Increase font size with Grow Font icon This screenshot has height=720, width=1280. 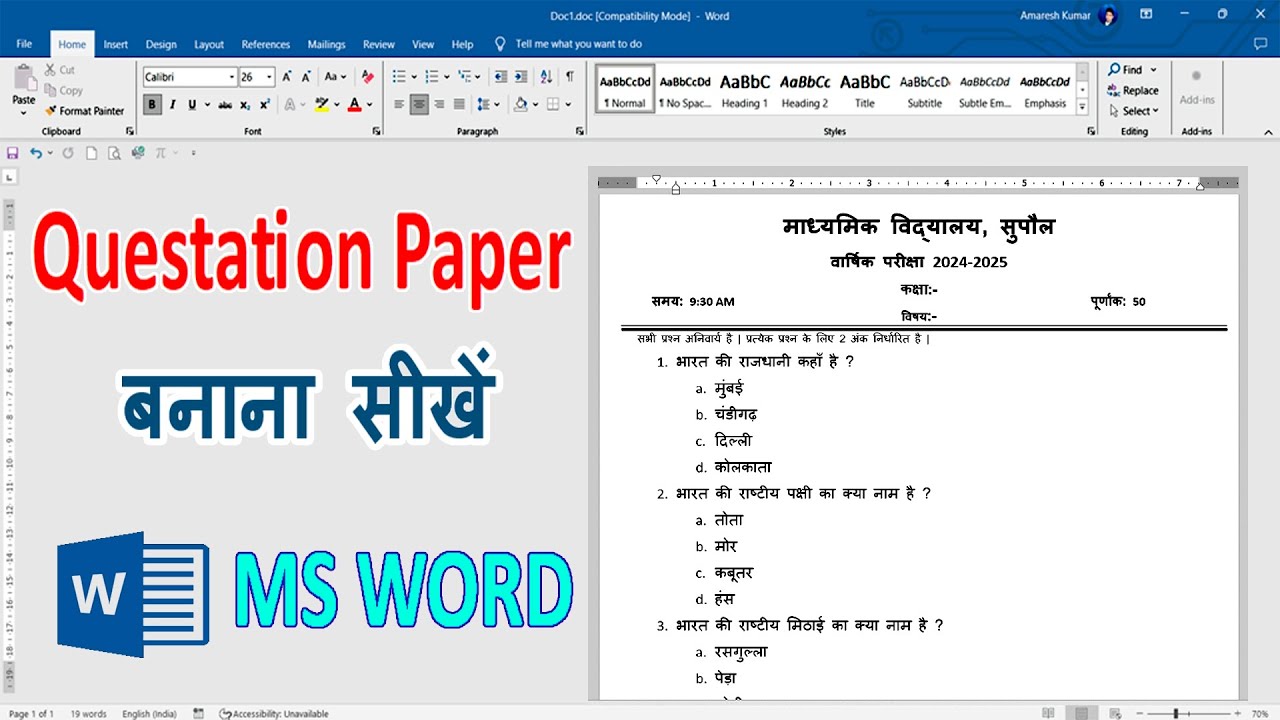pyautogui.click(x=287, y=77)
